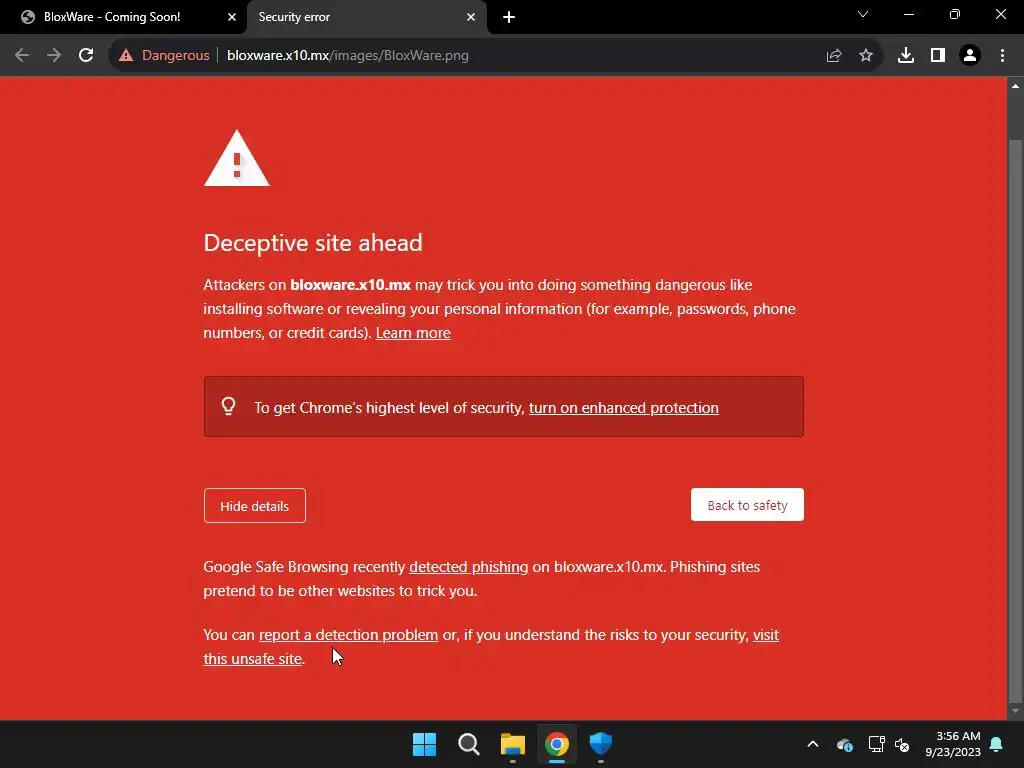This screenshot has height=768, width=1024.
Task: Open File Explorer from the taskbar
Action: pyautogui.click(x=513, y=744)
